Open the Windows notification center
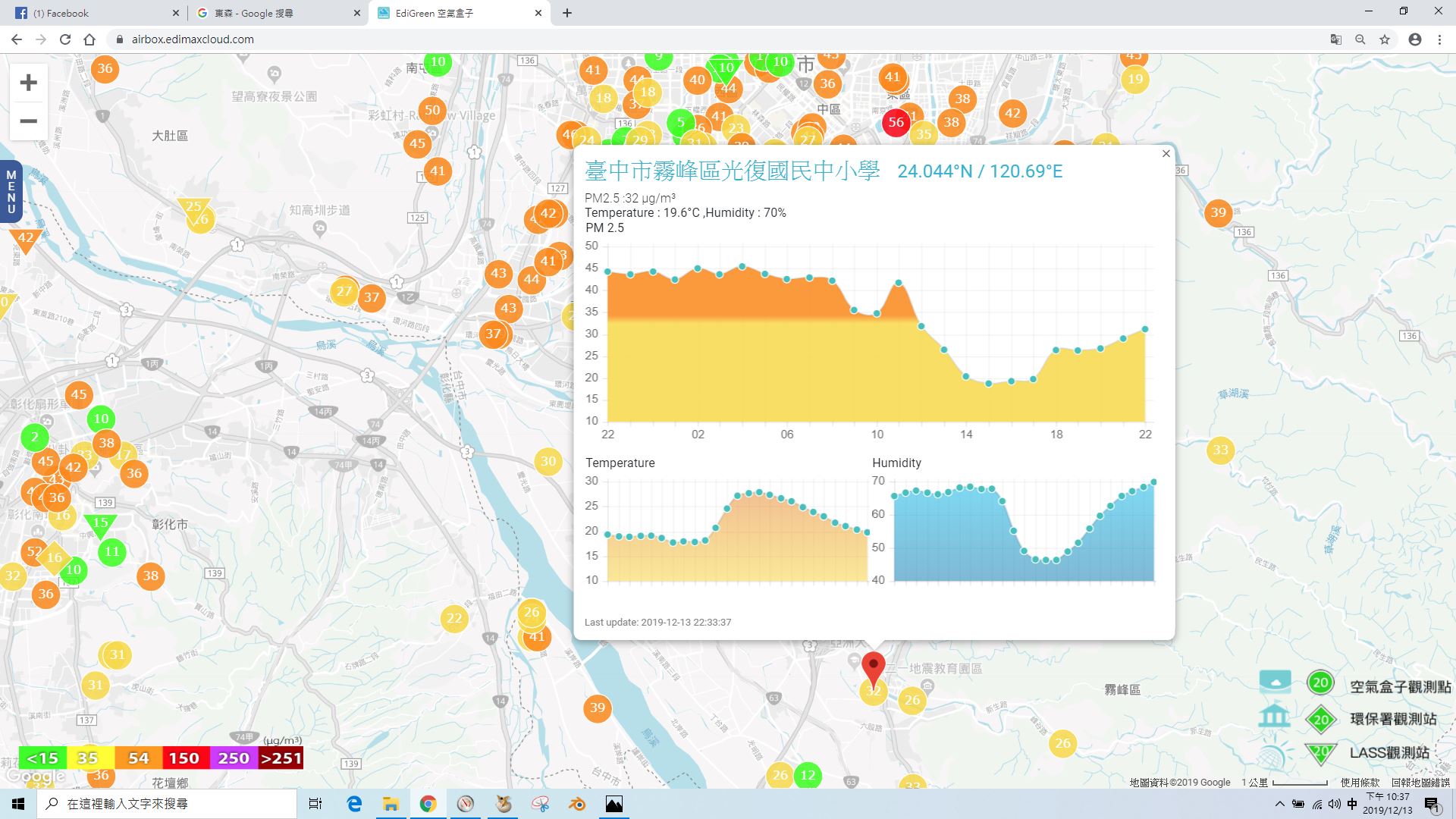 click(1432, 804)
